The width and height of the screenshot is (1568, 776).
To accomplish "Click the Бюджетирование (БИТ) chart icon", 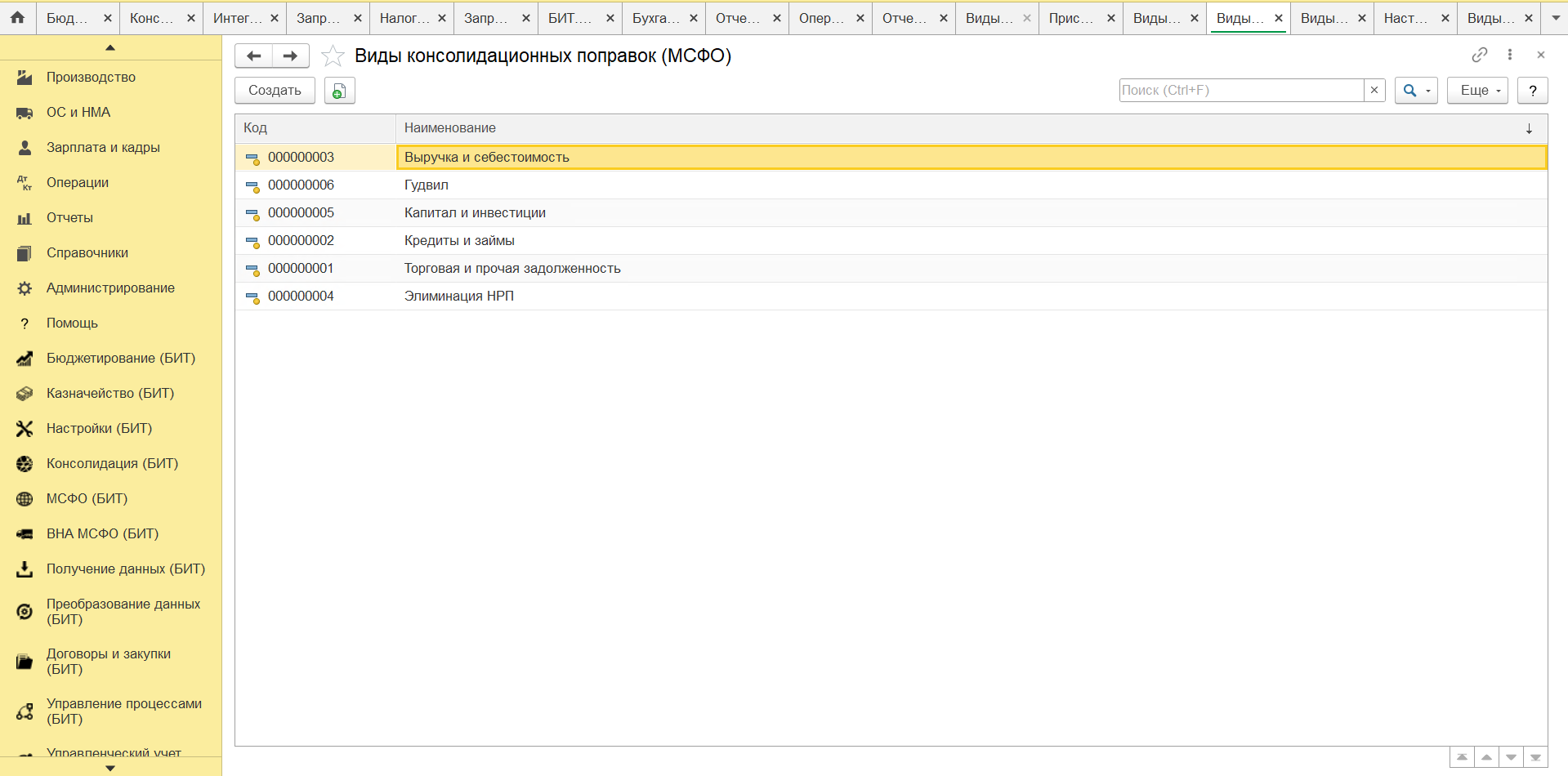I will point(25,359).
